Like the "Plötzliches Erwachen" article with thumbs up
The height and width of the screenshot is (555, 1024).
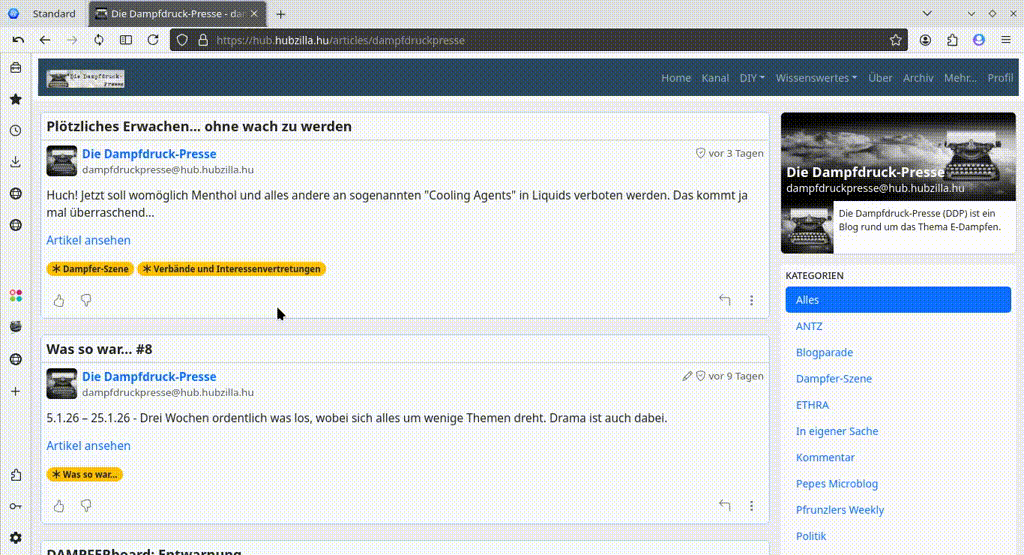59,300
